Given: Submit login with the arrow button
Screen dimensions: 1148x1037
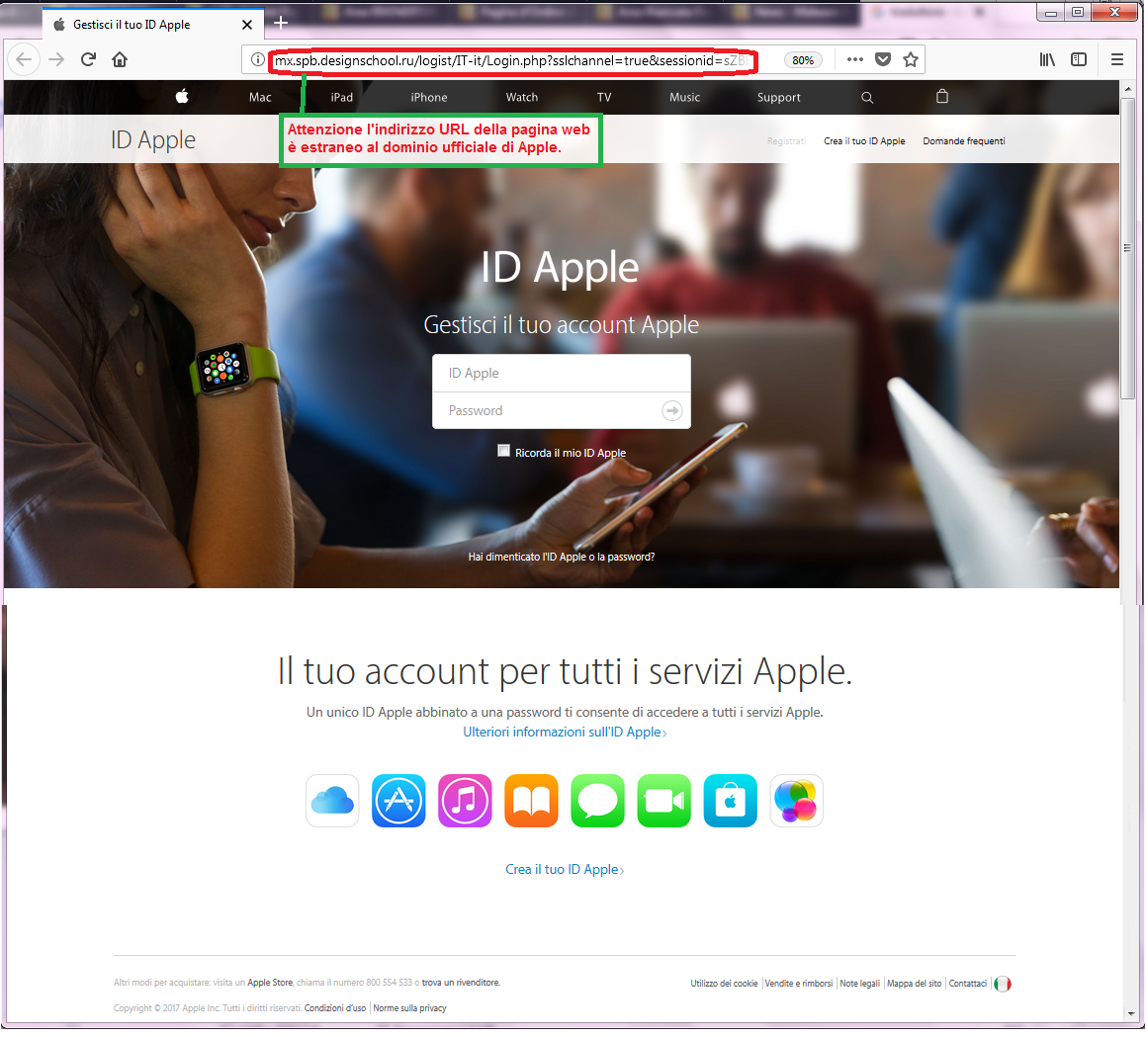Looking at the screenshot, I should pos(672,411).
